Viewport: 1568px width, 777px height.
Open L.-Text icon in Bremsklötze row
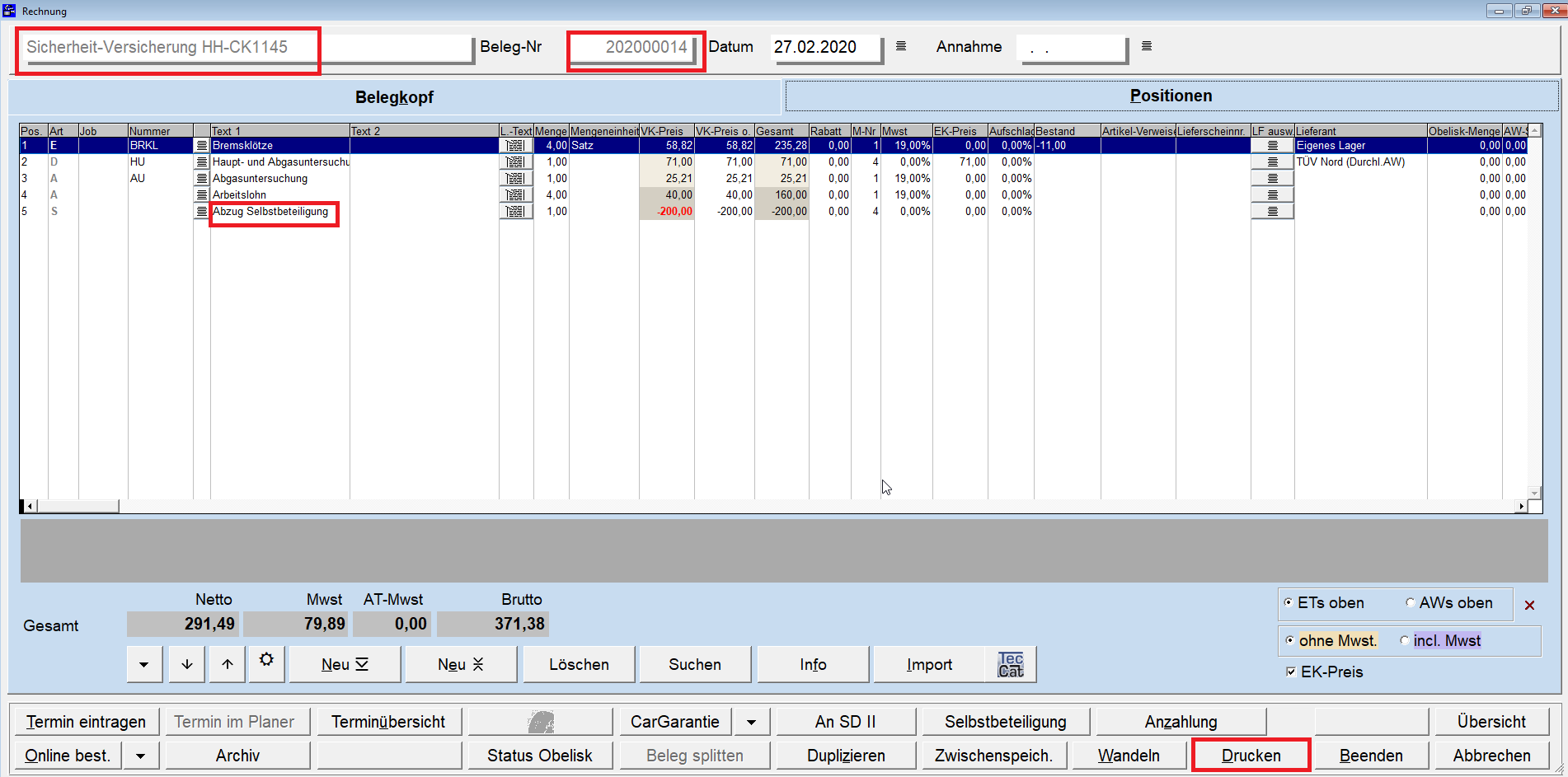(x=516, y=146)
